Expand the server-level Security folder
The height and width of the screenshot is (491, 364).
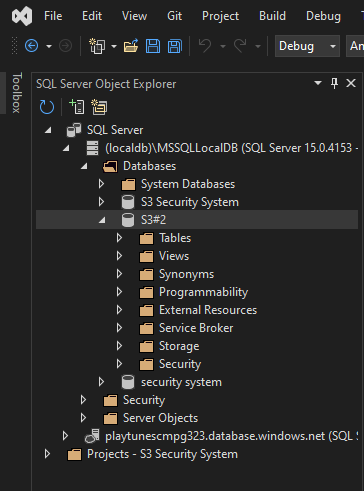coord(83,400)
